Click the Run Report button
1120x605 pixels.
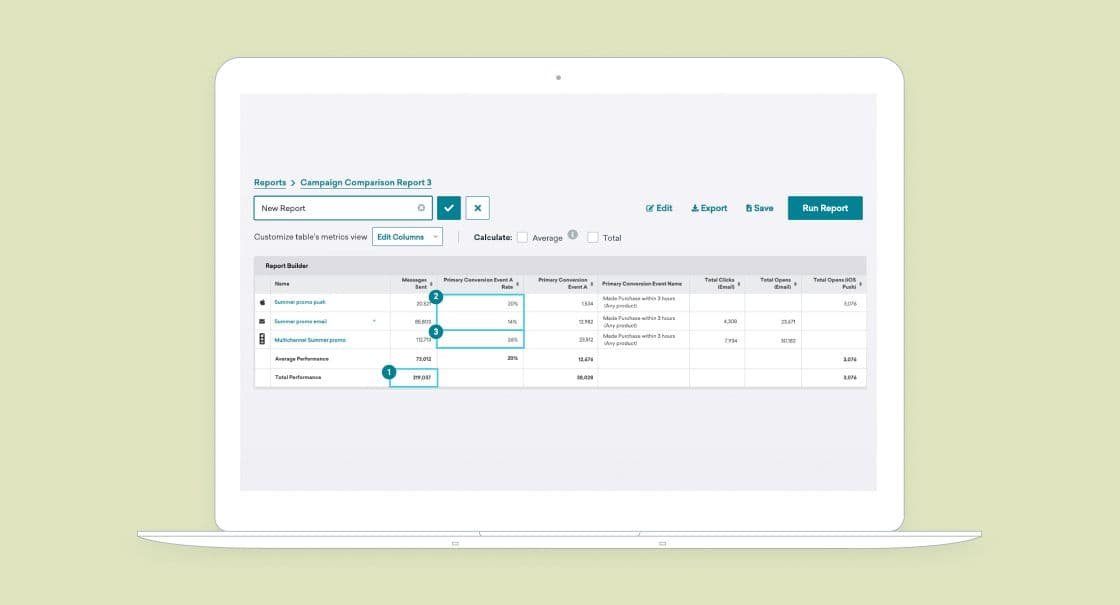(x=825, y=208)
